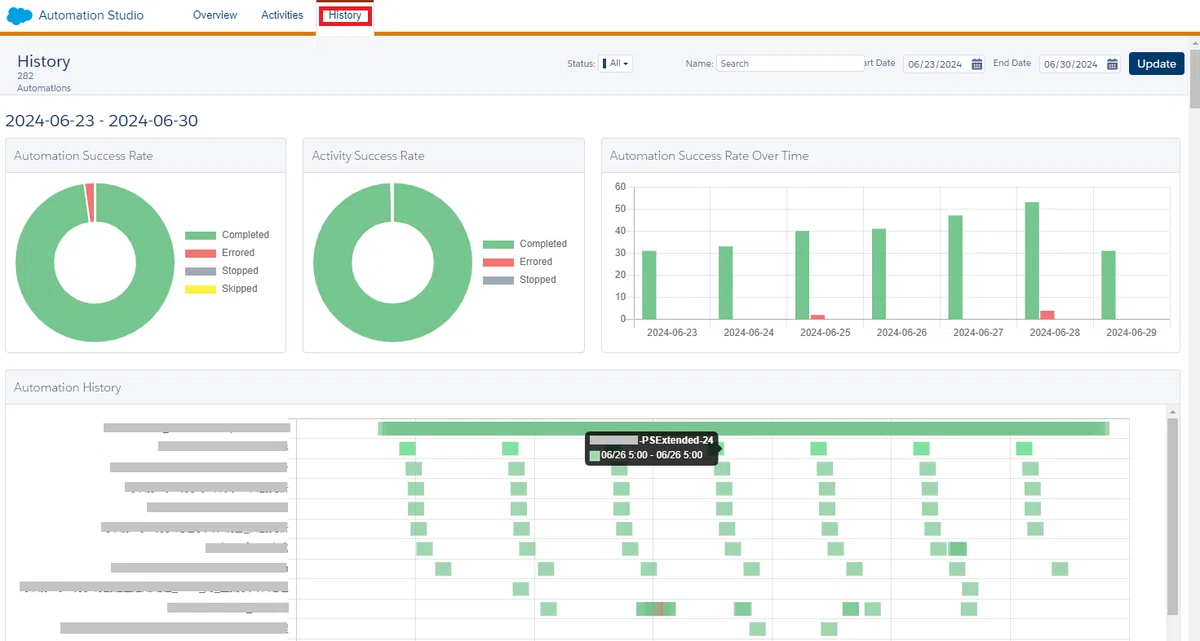Toggle the Stopped legend in Activity Success Rate
1200x641 pixels.
(519, 280)
